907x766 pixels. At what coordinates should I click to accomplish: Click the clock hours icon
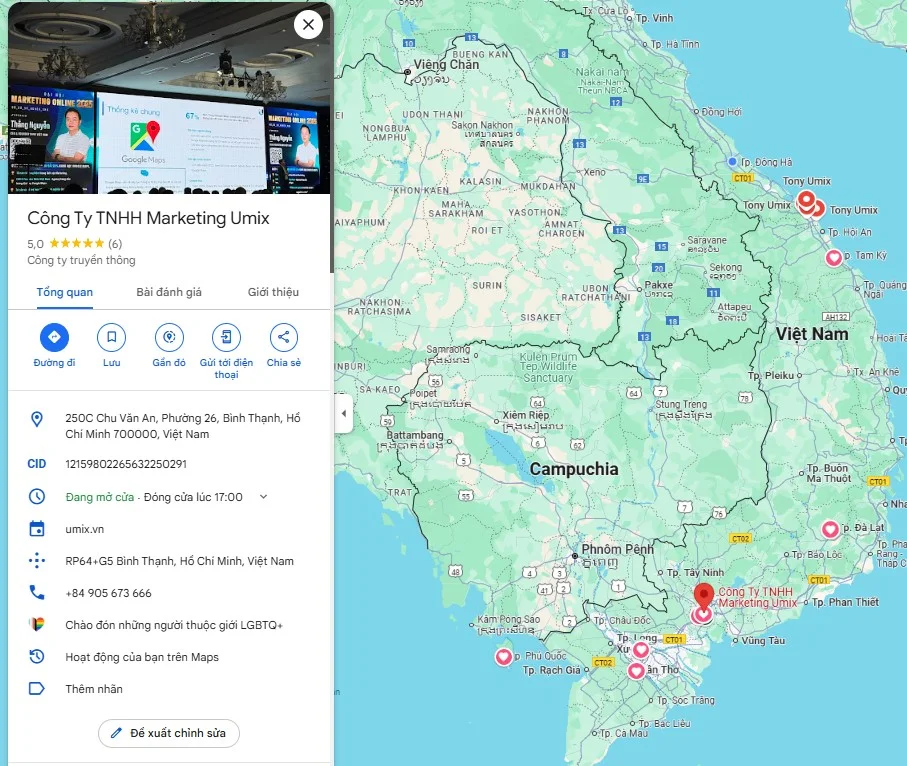click(36, 496)
